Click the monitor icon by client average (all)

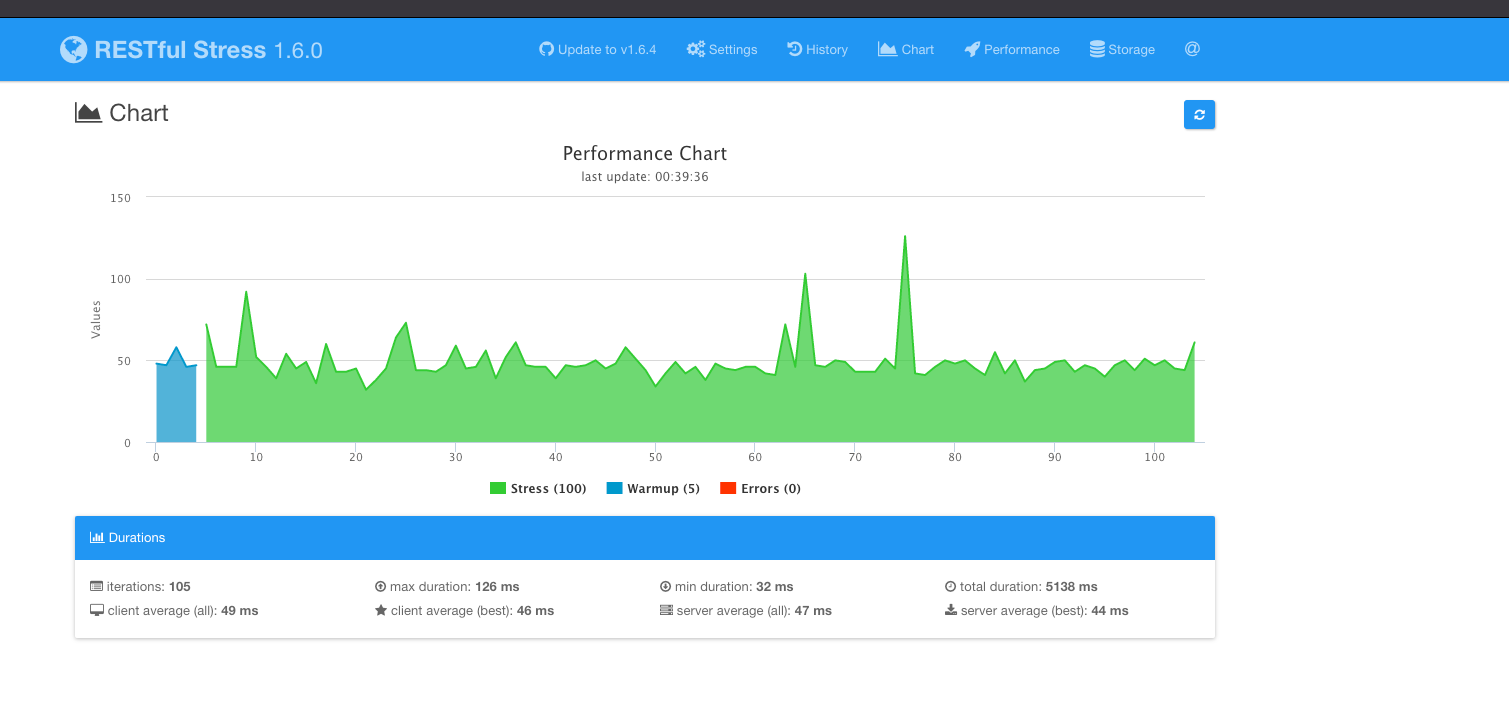(x=97, y=611)
